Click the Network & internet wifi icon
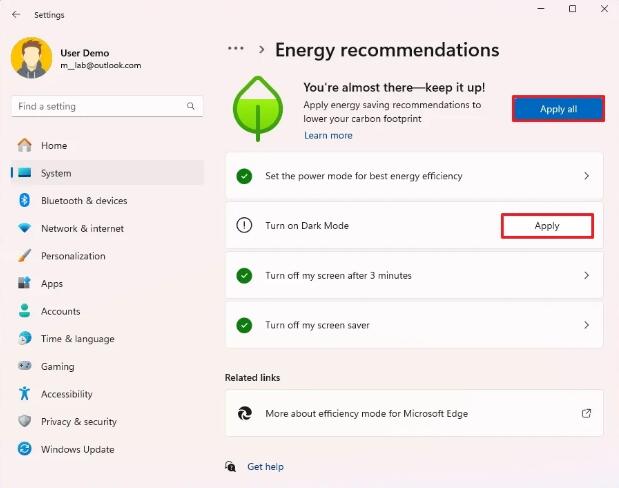Viewport: 619px width, 488px height. click(x=25, y=228)
